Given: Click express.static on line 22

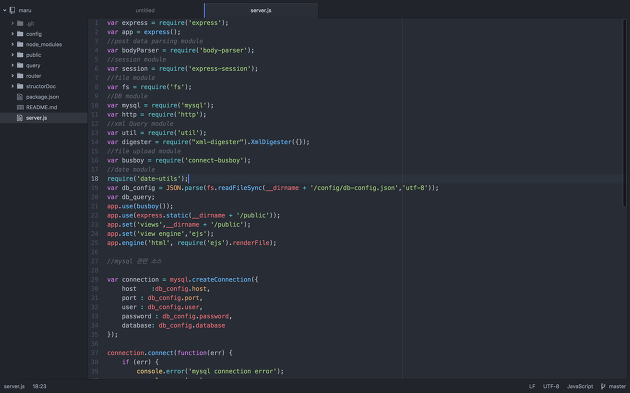Looking at the screenshot, I should (x=162, y=215).
